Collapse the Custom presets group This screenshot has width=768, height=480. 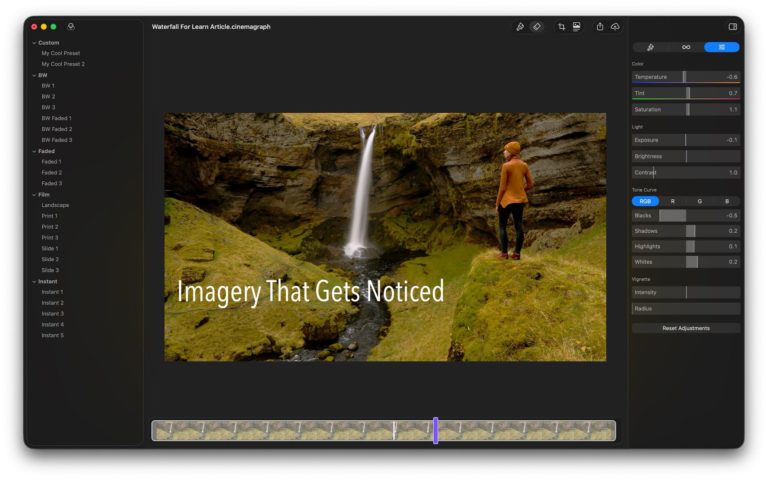[x=34, y=43]
